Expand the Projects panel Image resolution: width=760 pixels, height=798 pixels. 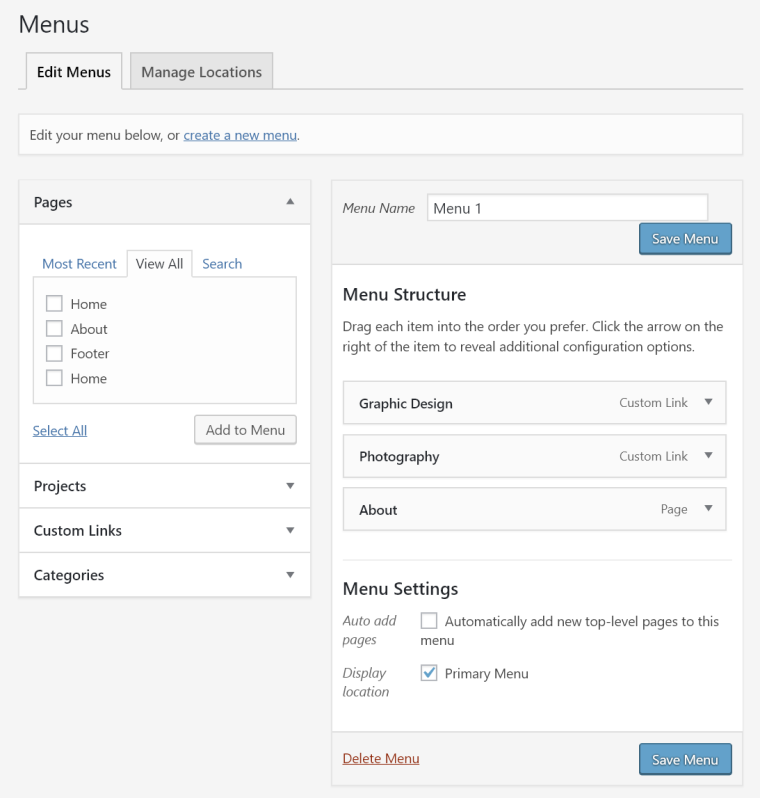tap(290, 486)
